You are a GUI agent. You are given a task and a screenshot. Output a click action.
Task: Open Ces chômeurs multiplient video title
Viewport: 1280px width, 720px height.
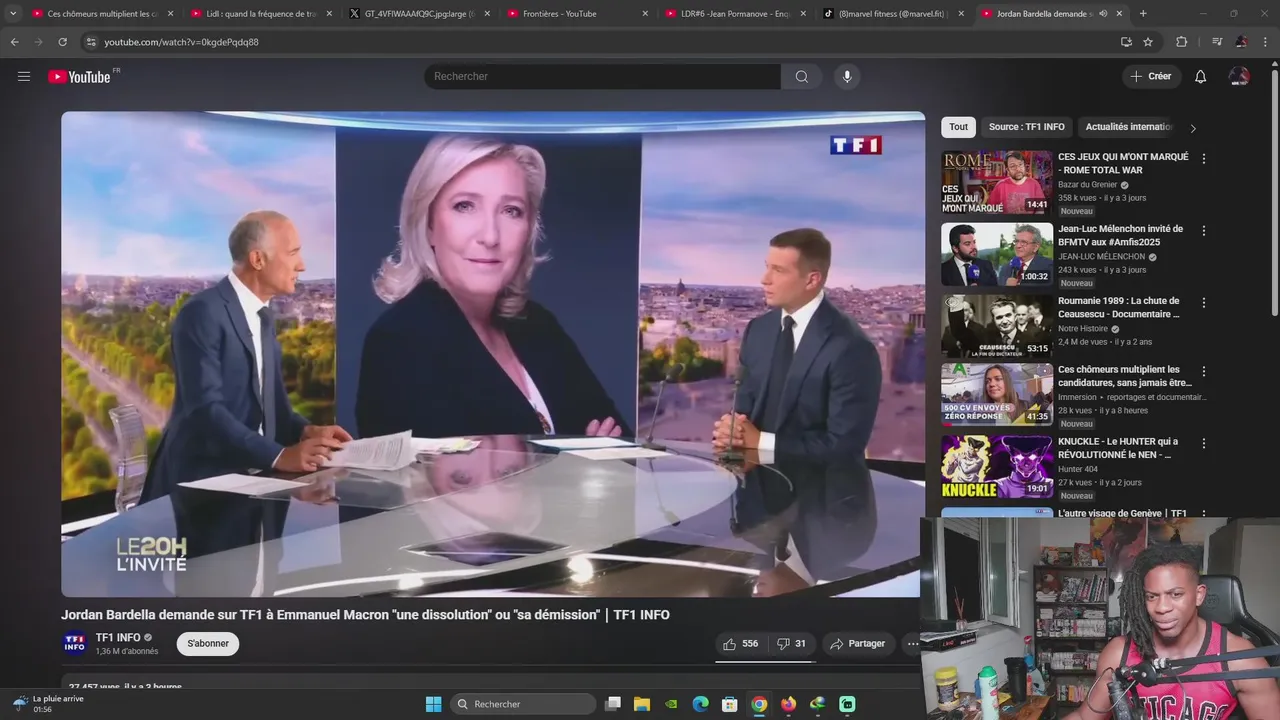click(1125, 376)
